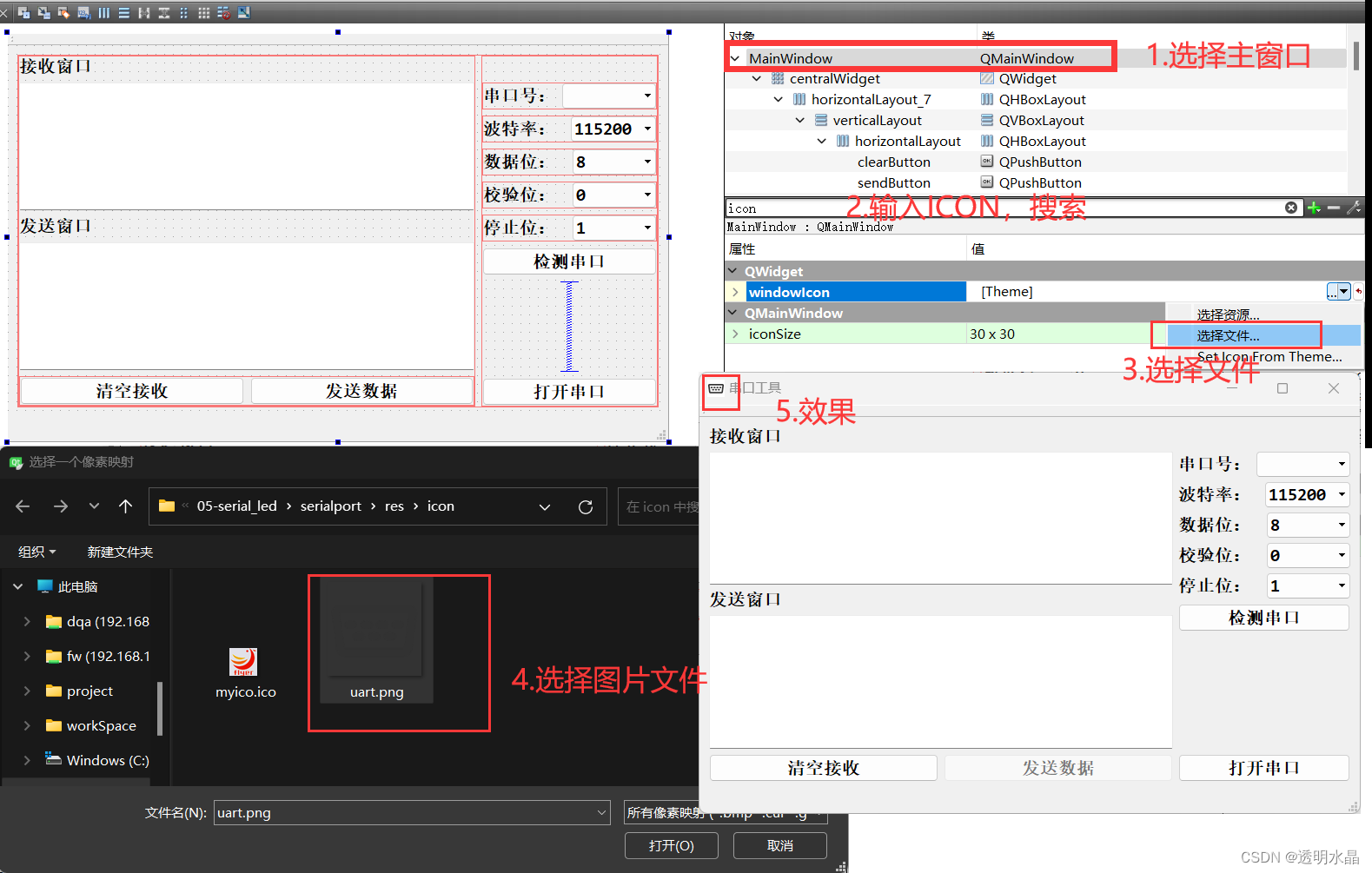Click the 05-serial_led path segment
The image size is (1372, 873).
237,506
